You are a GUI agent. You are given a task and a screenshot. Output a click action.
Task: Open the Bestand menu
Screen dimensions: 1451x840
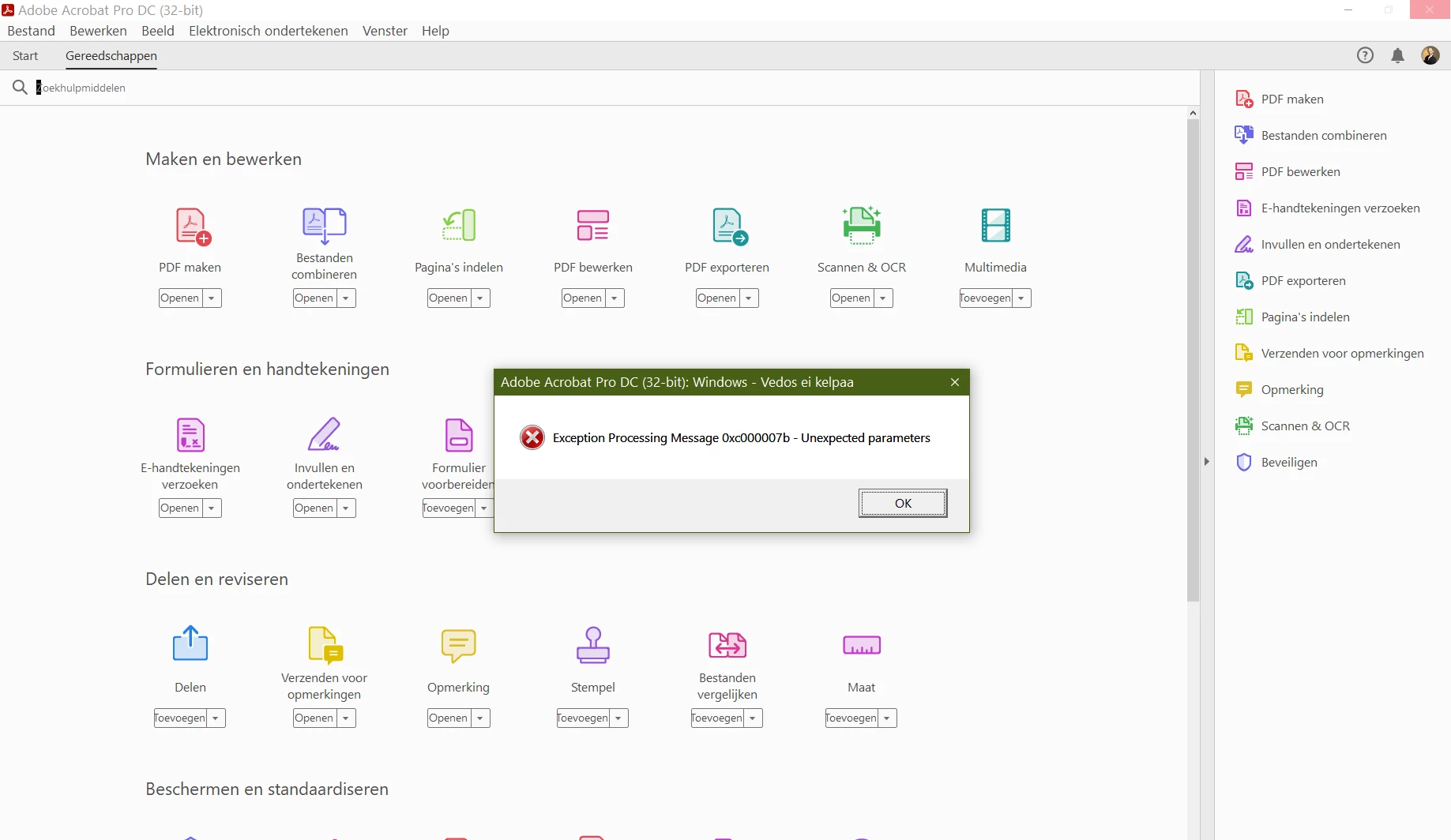pyautogui.click(x=32, y=31)
